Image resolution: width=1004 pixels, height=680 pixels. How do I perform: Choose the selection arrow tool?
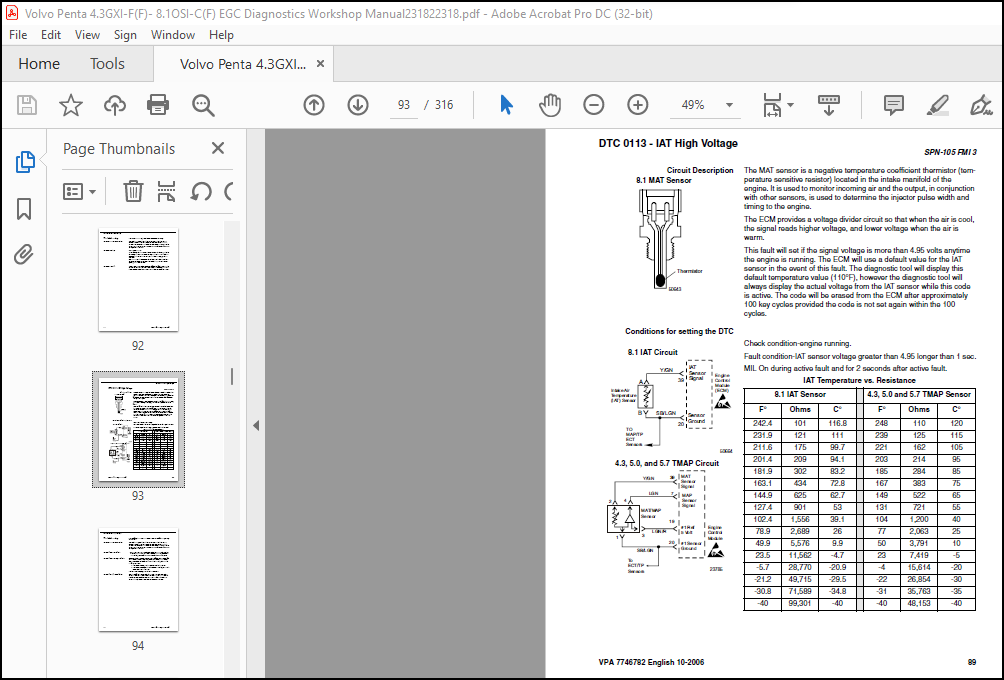(506, 105)
